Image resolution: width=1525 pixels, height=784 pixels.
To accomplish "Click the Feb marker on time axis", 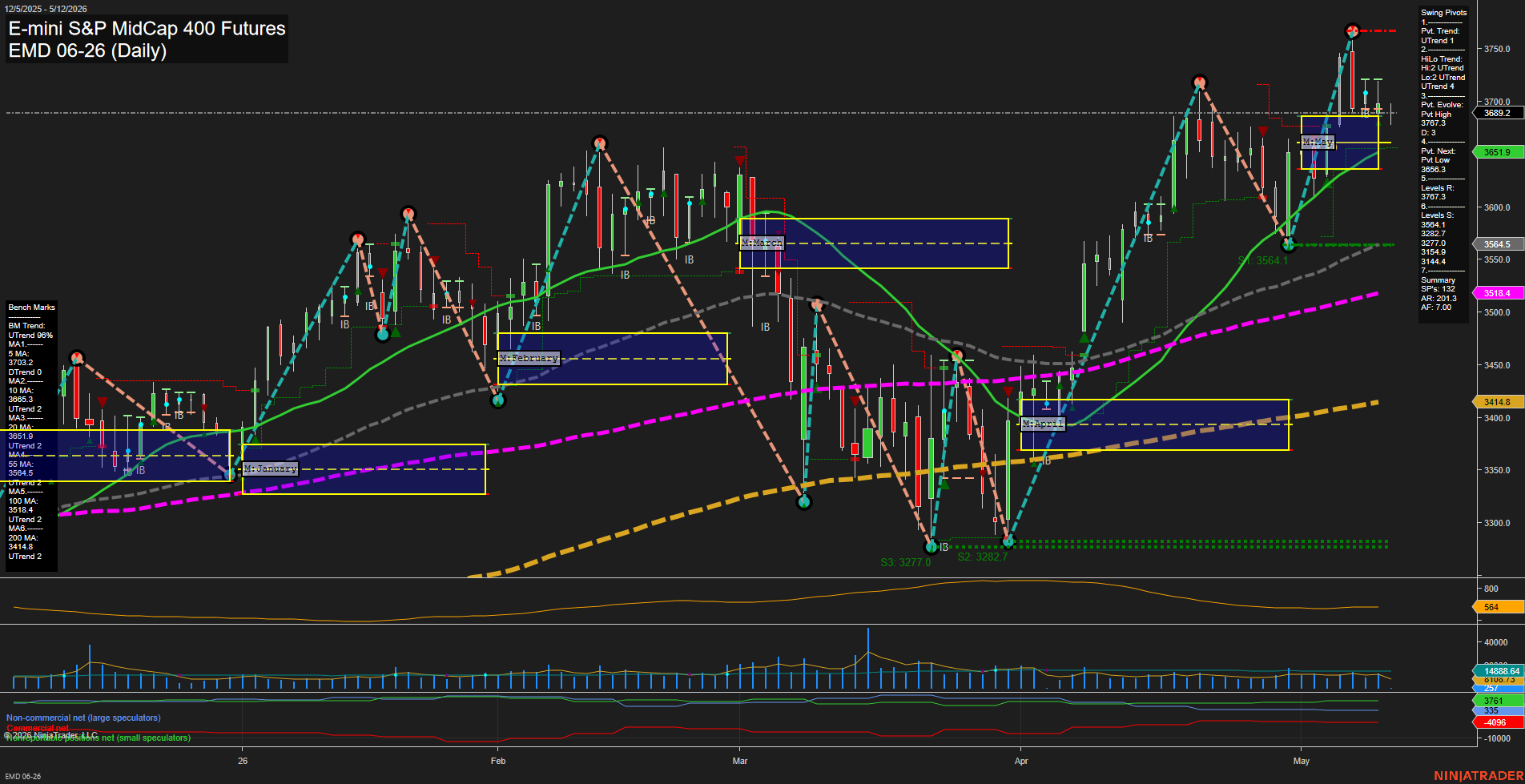I will pos(498,761).
